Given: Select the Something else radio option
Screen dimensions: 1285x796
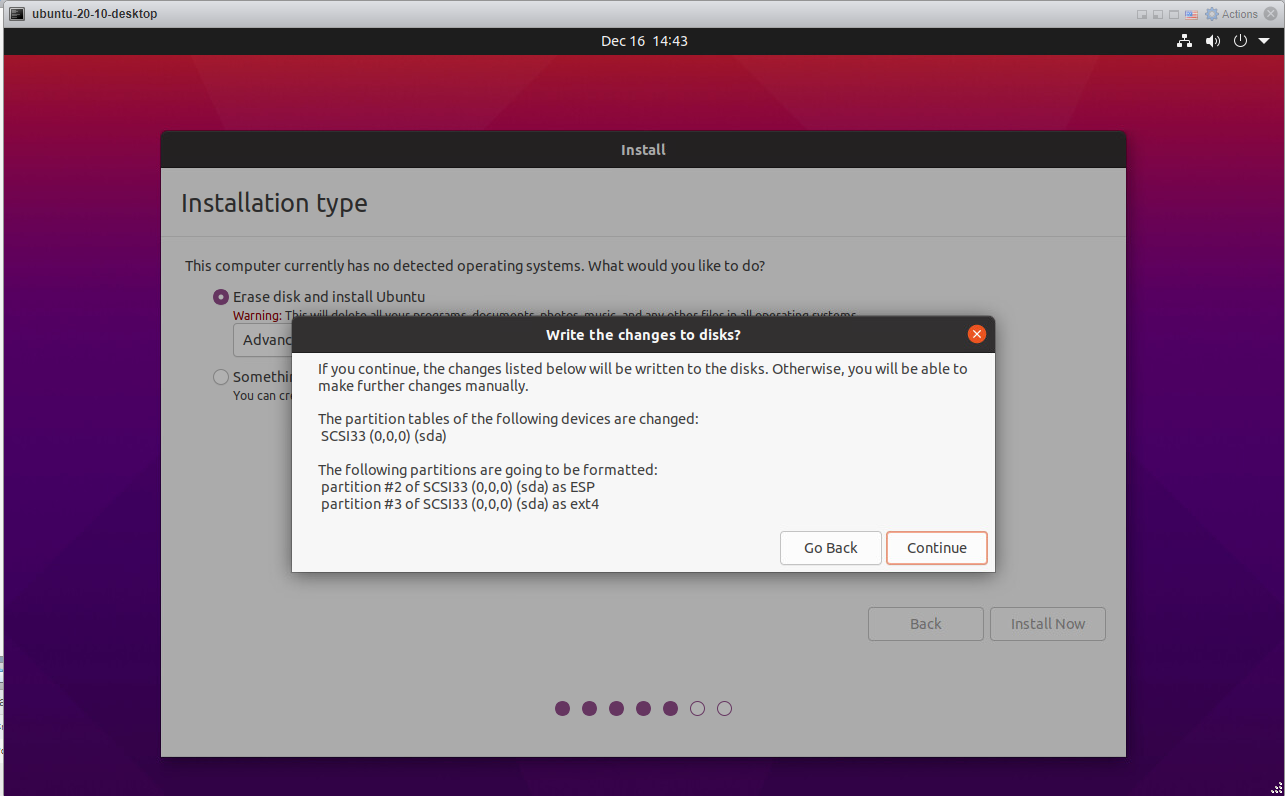Looking at the screenshot, I should point(220,377).
